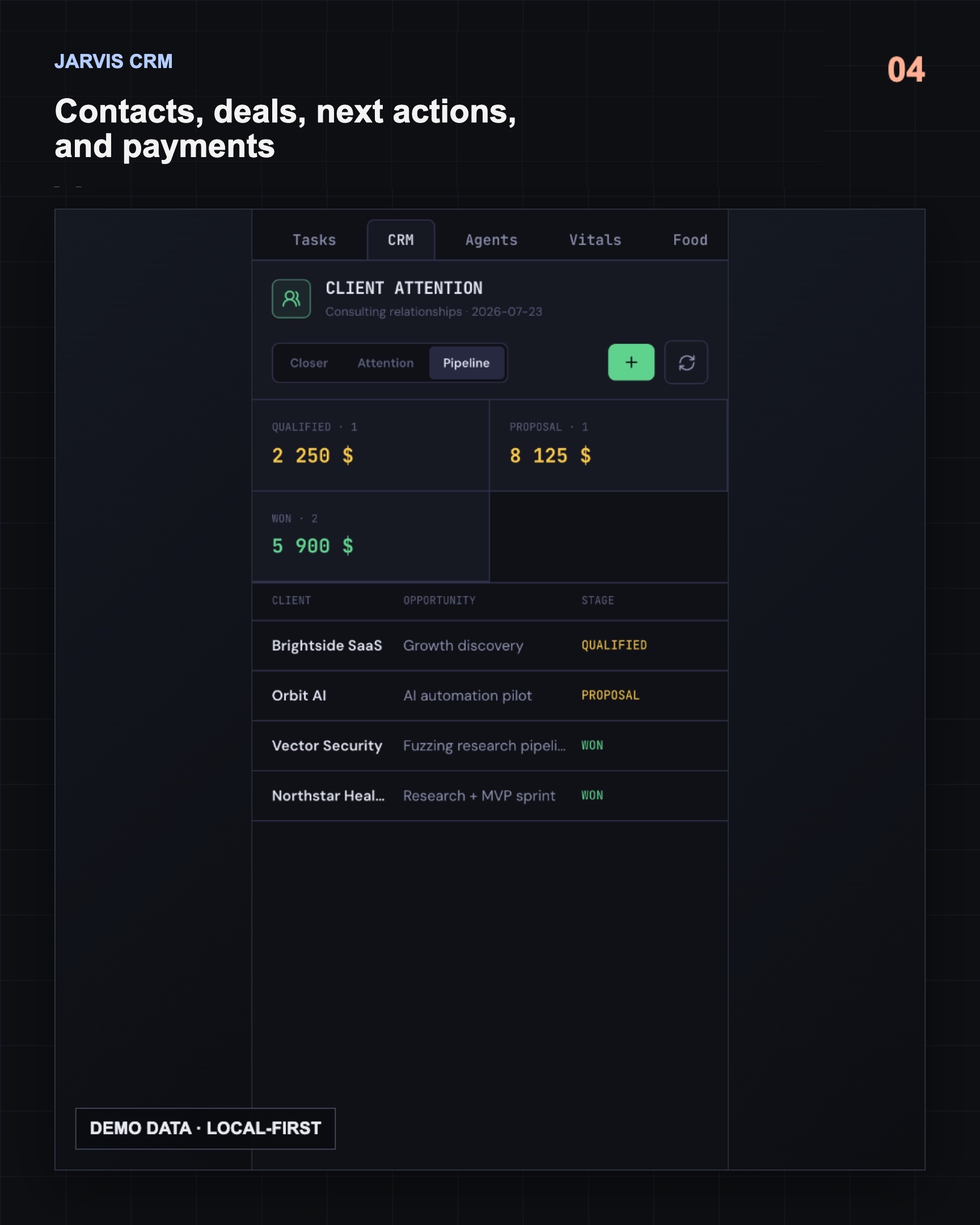Open the Orbit AI deal row
The width and height of the screenshot is (980, 1225).
[x=489, y=695]
